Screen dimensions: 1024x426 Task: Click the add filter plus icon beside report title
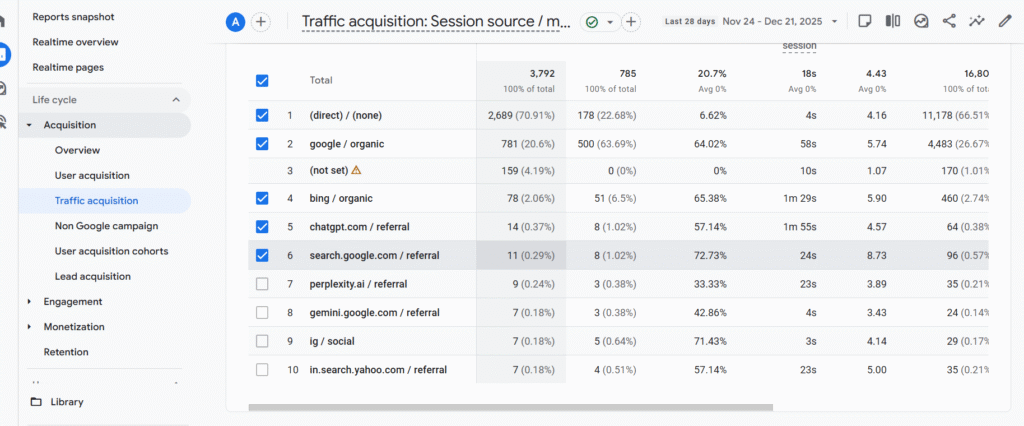(631, 22)
